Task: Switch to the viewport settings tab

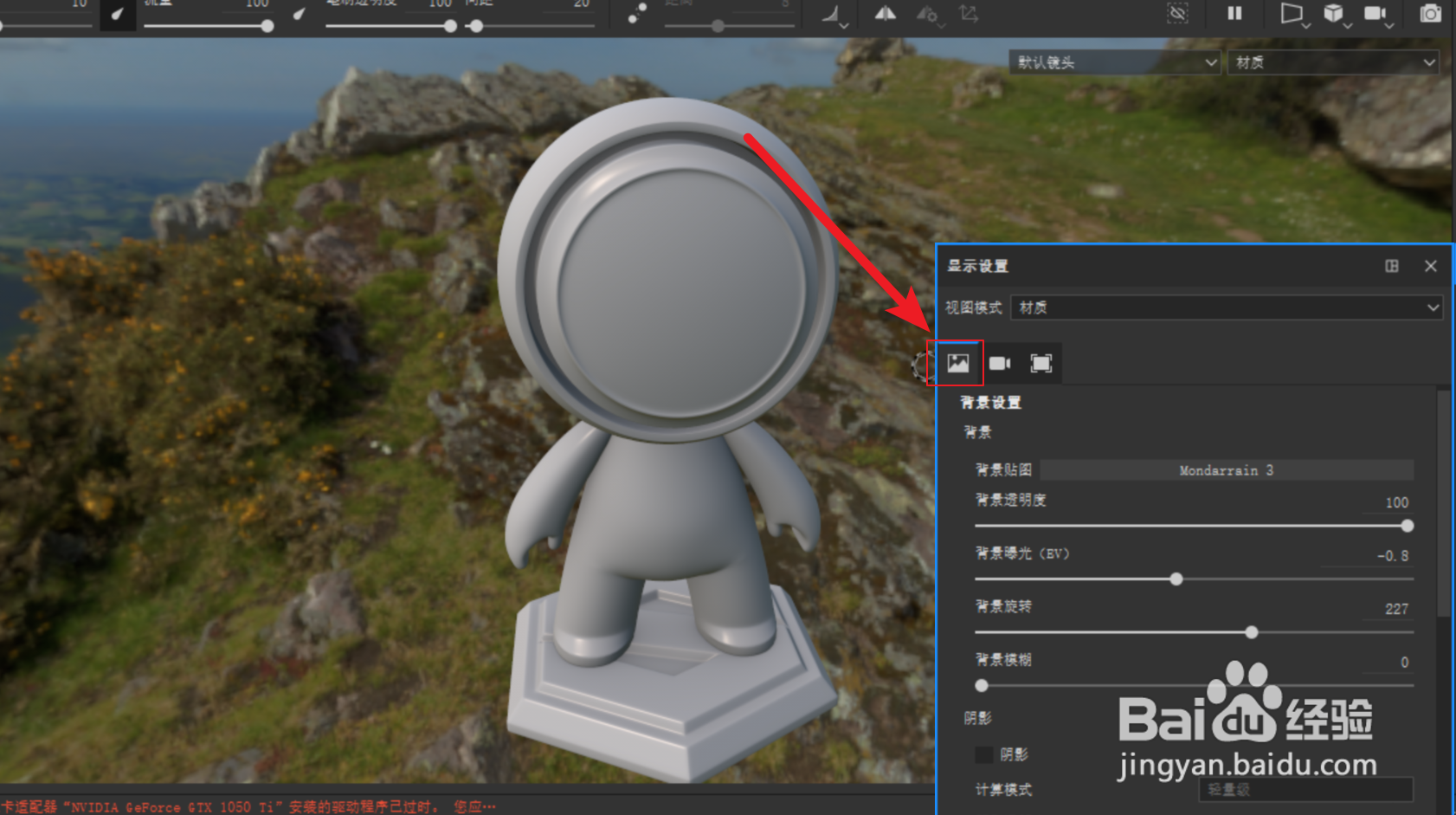Action: pyautogui.click(x=1041, y=363)
